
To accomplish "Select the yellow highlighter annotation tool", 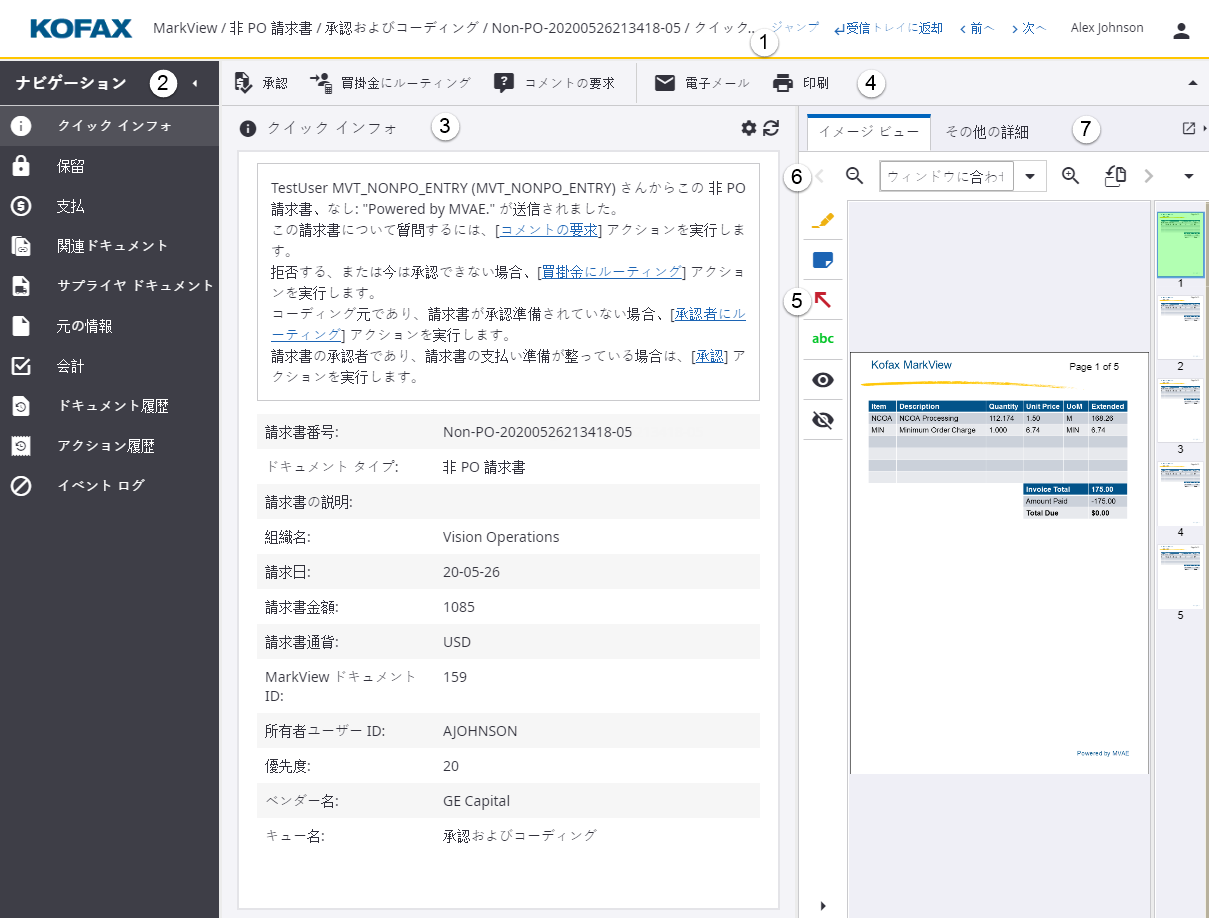I will point(822,220).
